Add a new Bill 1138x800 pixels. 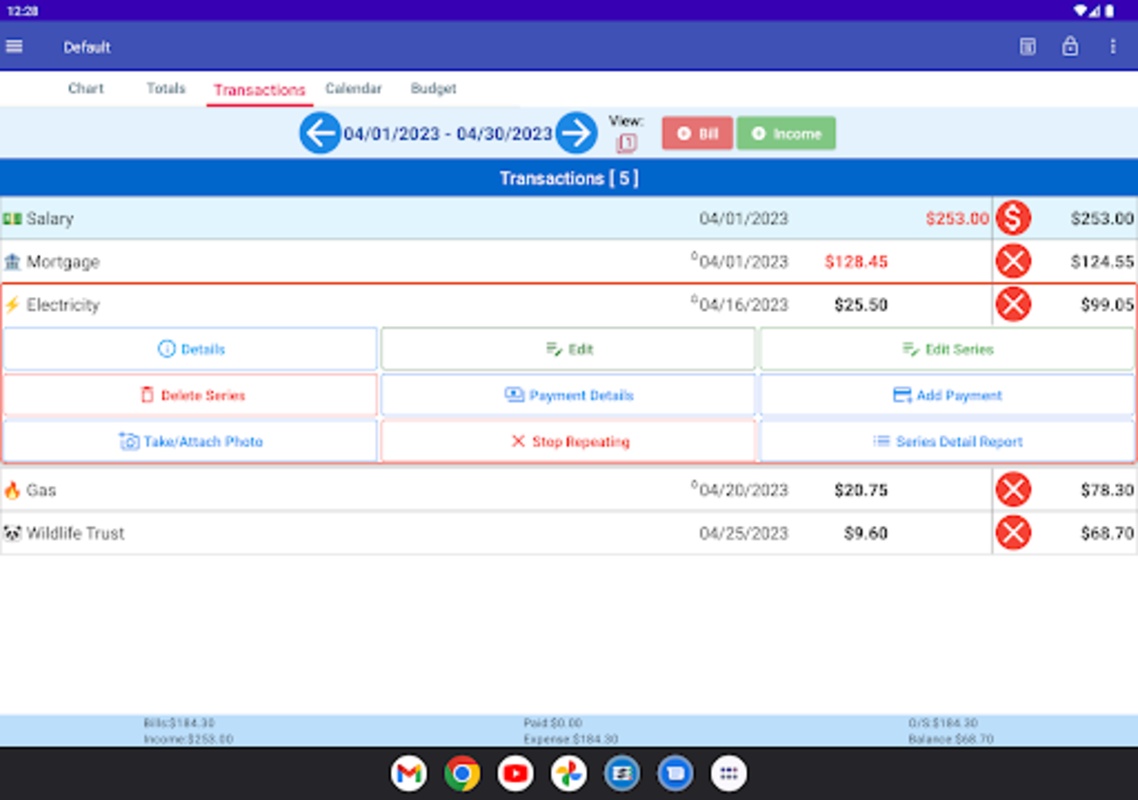coord(697,134)
